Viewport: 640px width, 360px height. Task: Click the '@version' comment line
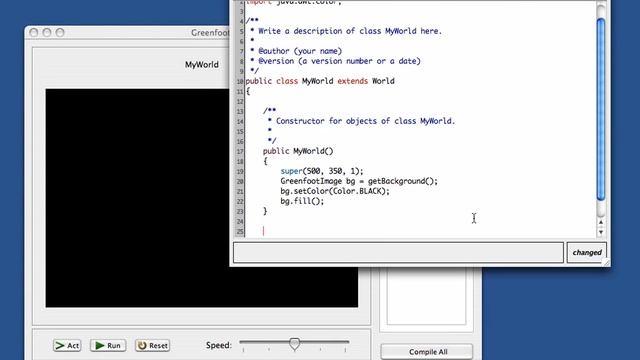pyautogui.click(x=339, y=61)
